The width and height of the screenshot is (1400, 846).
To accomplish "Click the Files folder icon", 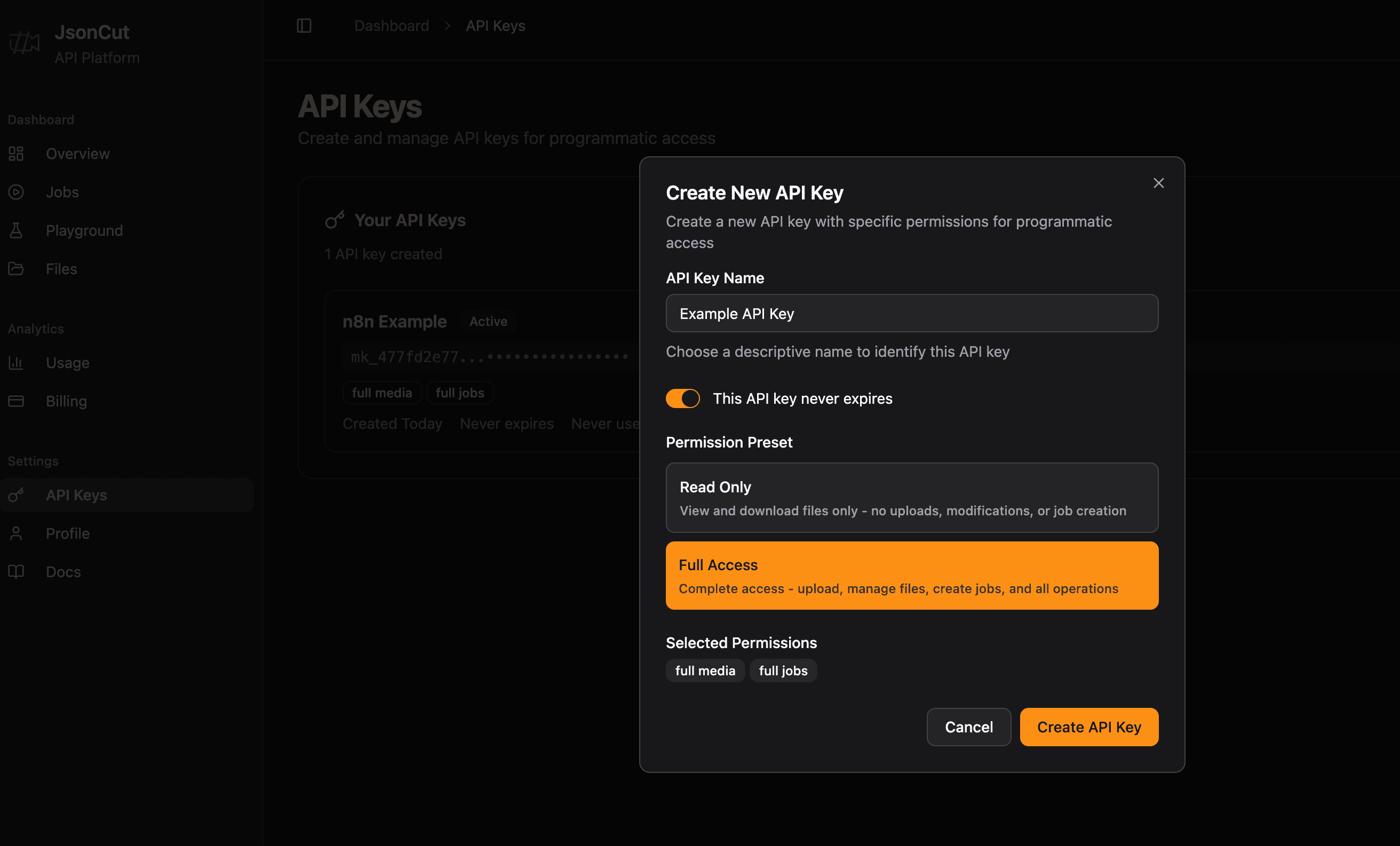I will coord(16,269).
